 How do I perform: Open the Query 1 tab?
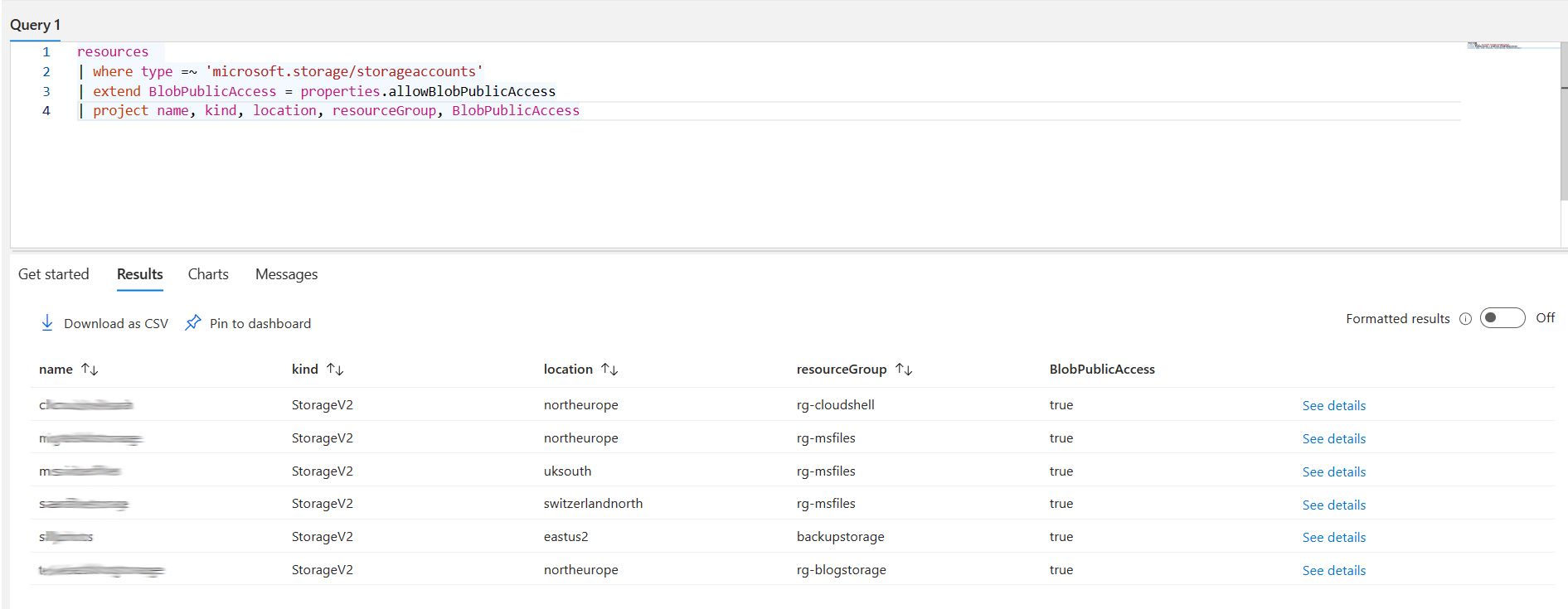tap(35, 25)
